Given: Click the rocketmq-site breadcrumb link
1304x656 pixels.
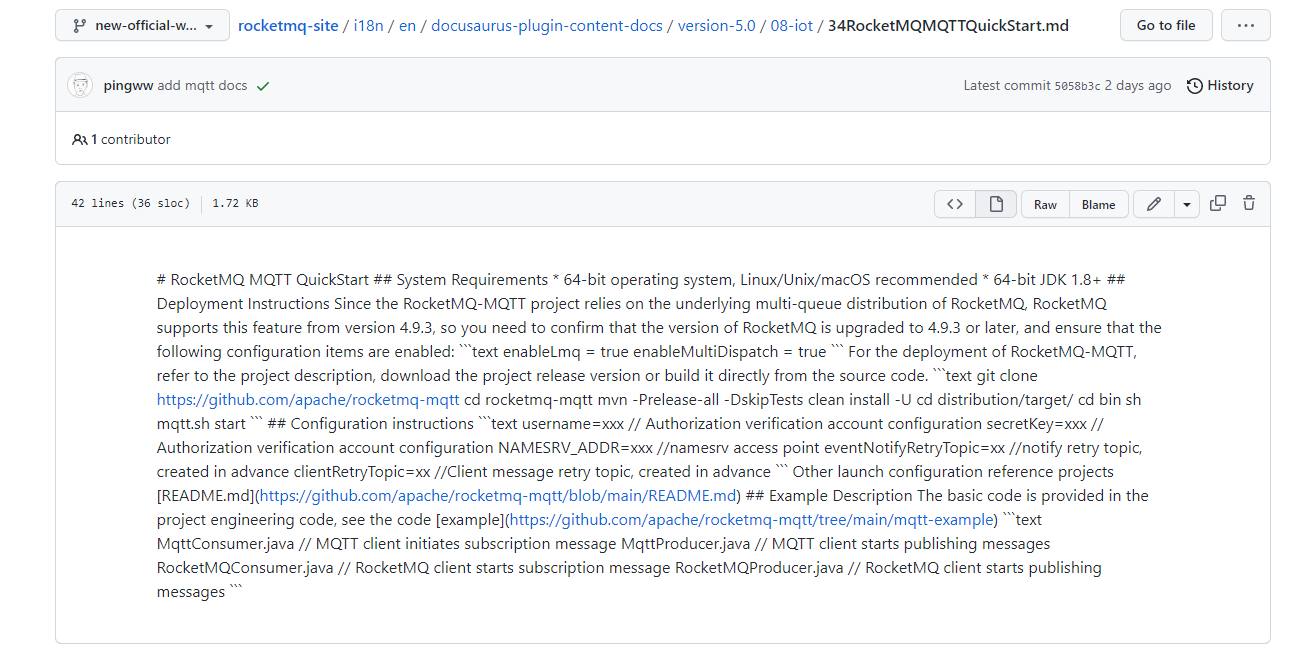Looking at the screenshot, I should tap(288, 26).
